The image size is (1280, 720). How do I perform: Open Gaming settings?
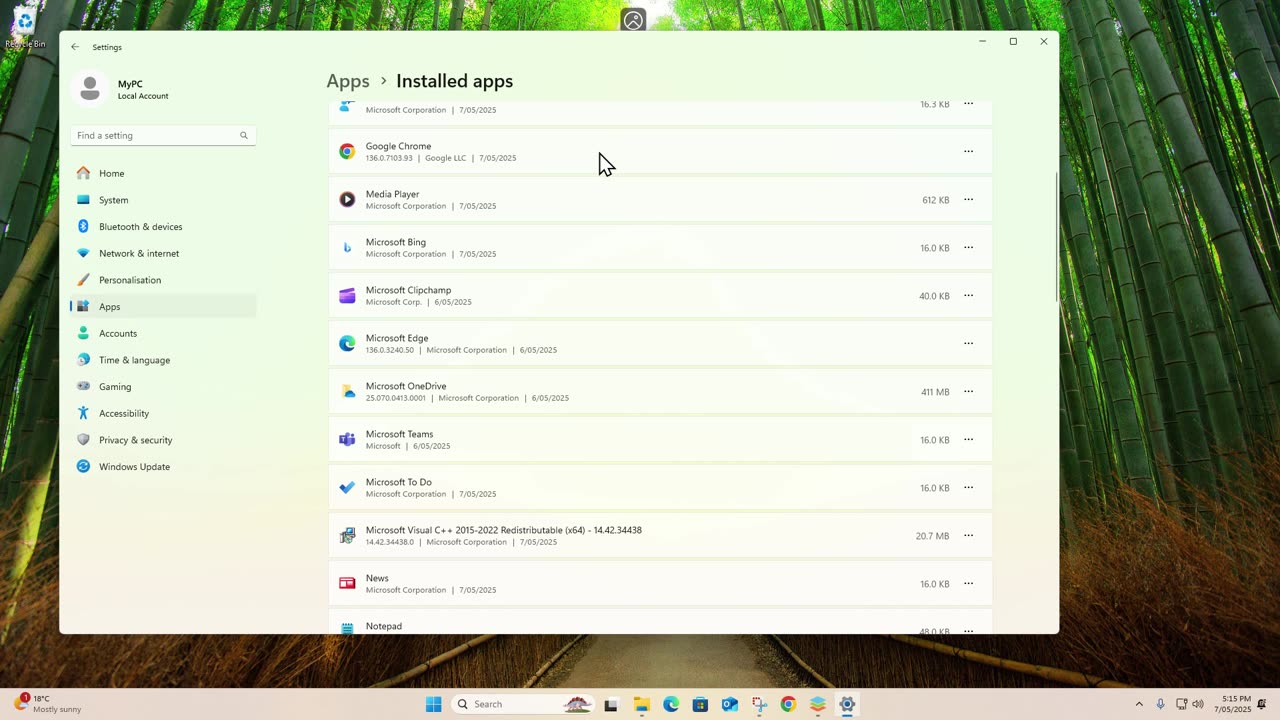click(163, 387)
